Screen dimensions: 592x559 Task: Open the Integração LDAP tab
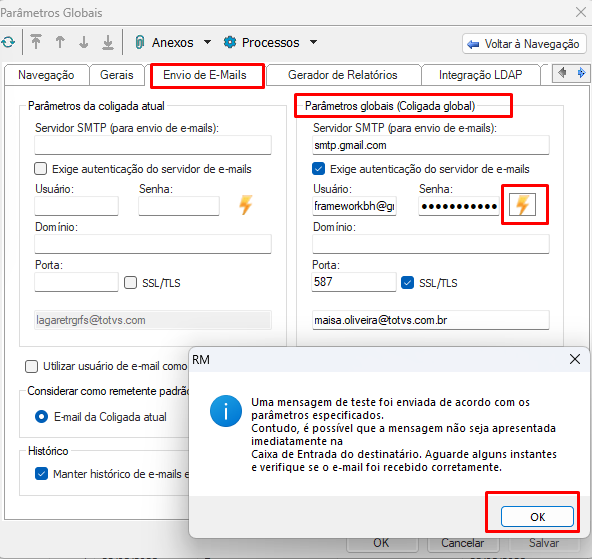(x=480, y=75)
